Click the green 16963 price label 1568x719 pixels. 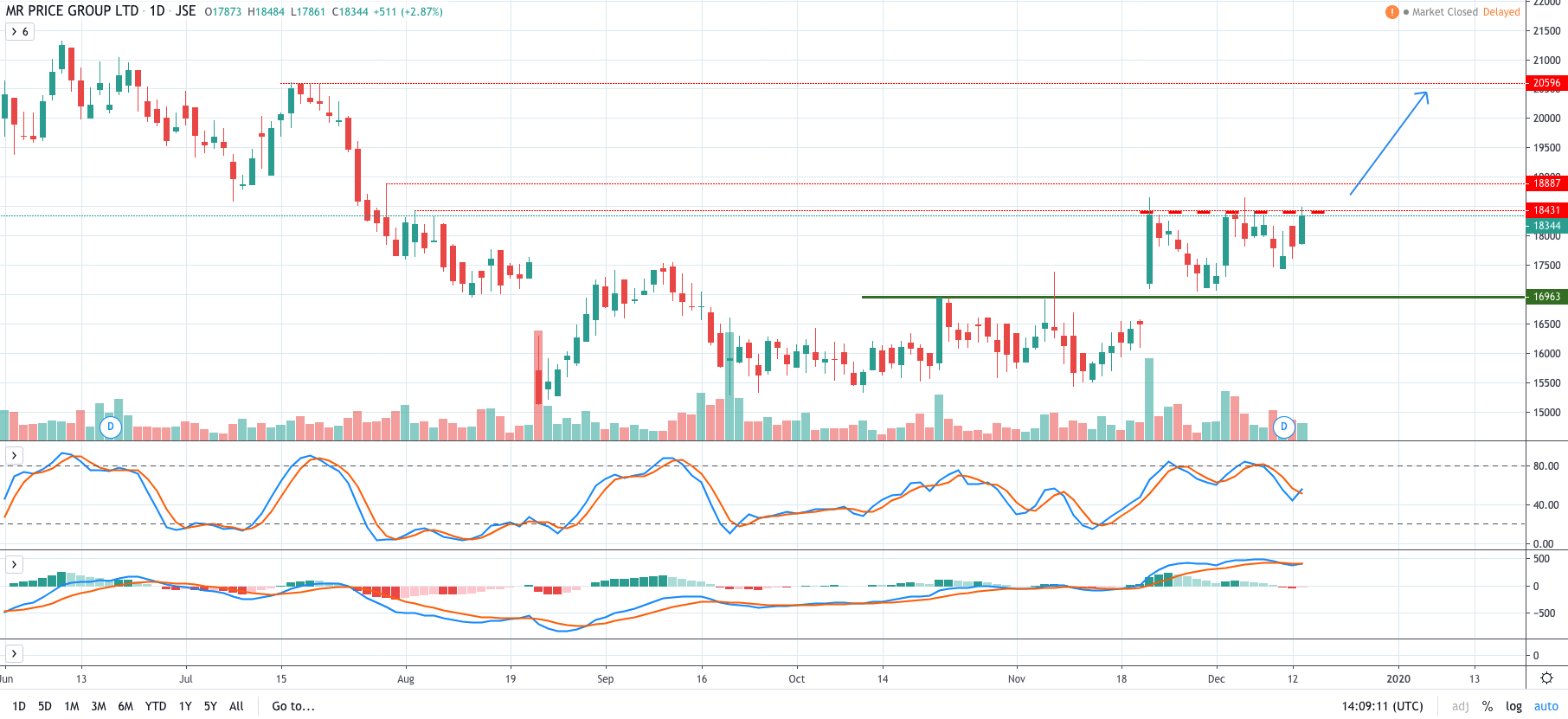(1546, 297)
